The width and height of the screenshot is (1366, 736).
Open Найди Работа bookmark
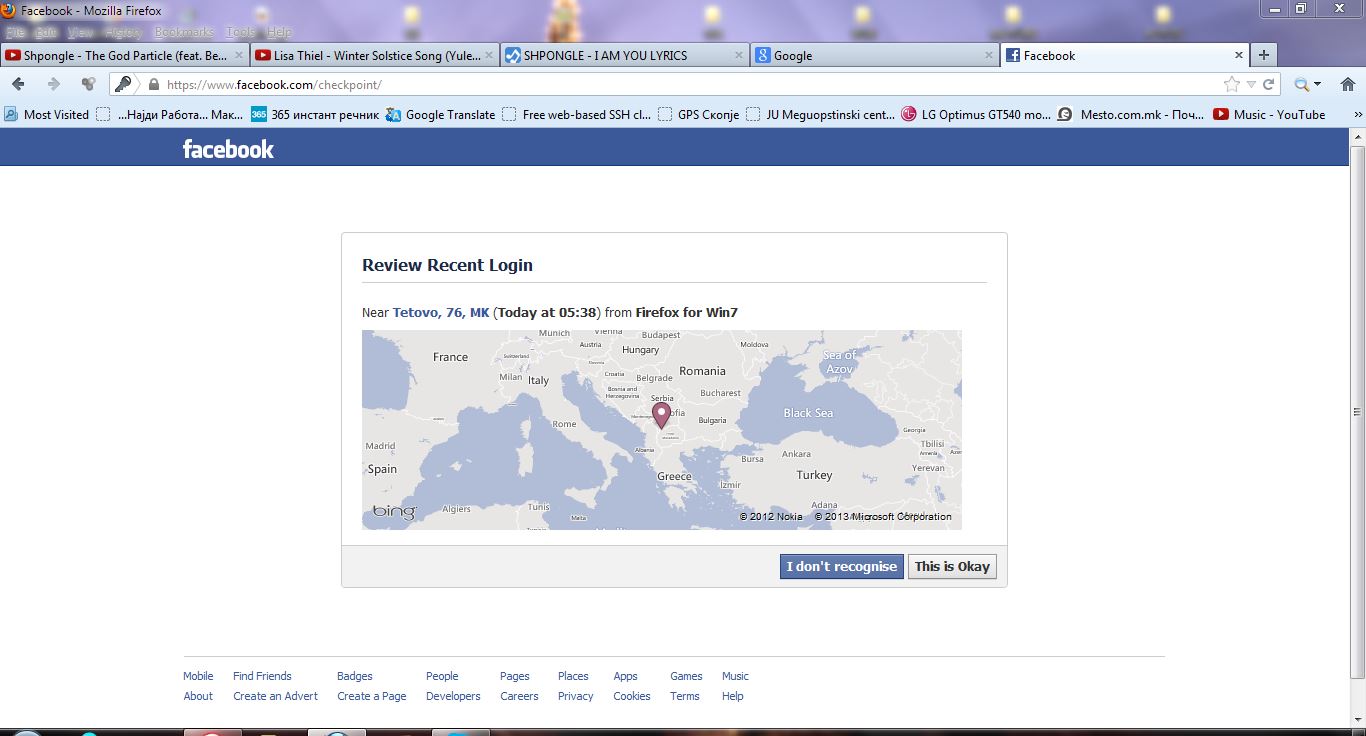[x=169, y=114]
